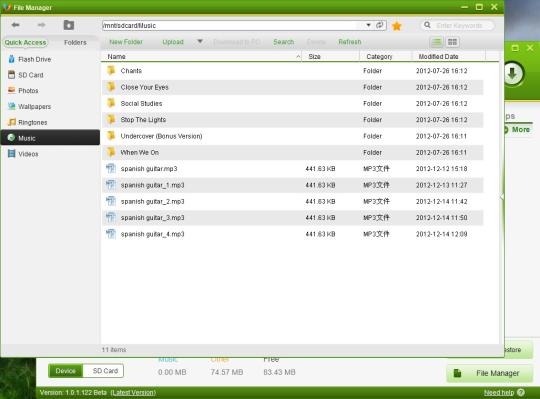The width and height of the screenshot is (540, 399).
Task: Click the 2012-12-12 15:18 modified date
Action: coord(442,169)
